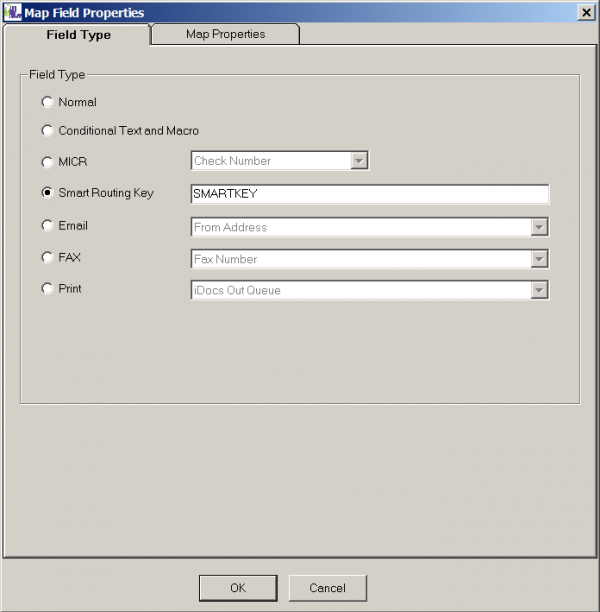
Task: Click the Field Type group box label
Action: 57,75
